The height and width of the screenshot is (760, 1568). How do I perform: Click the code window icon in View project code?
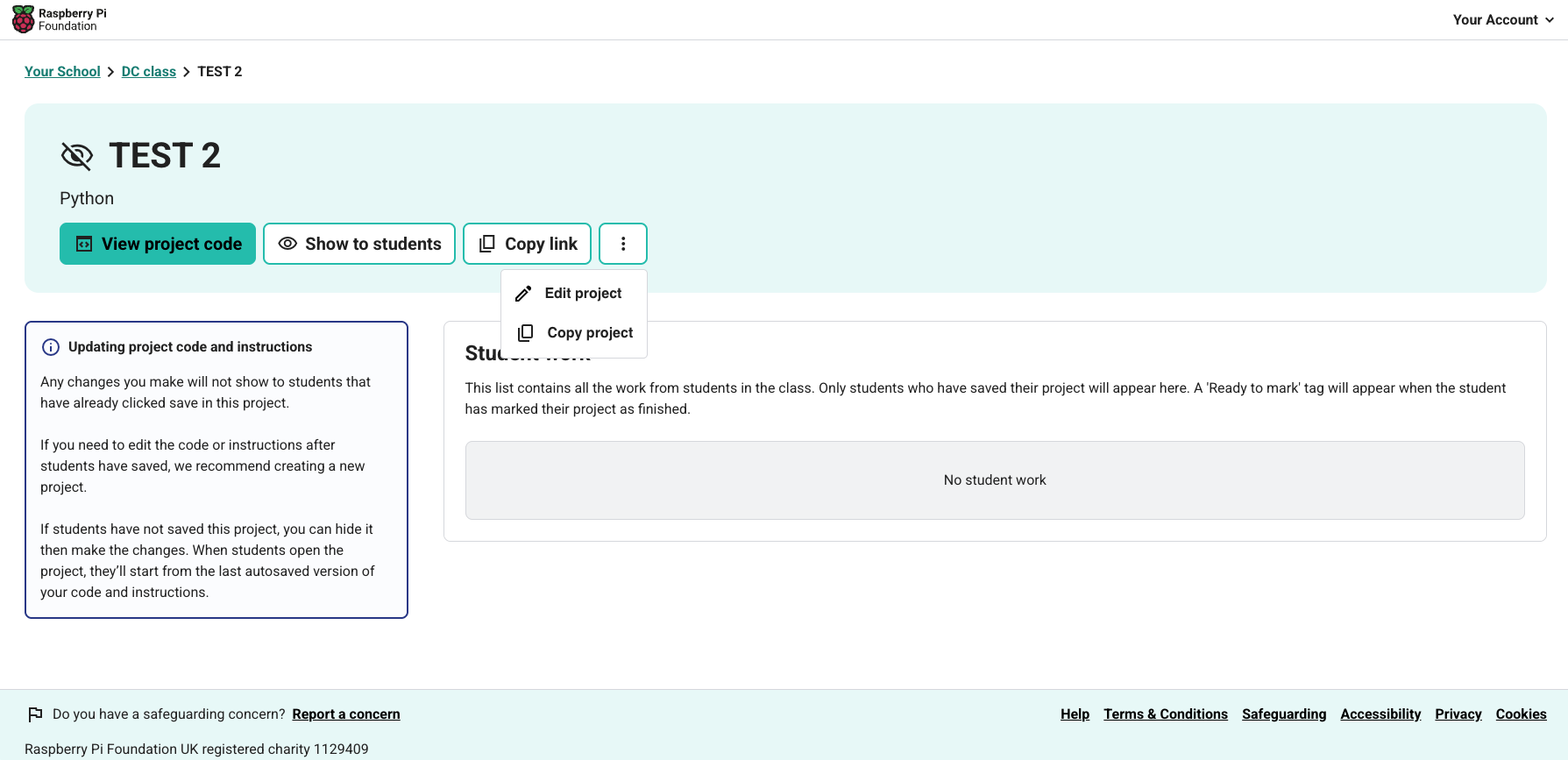click(84, 244)
